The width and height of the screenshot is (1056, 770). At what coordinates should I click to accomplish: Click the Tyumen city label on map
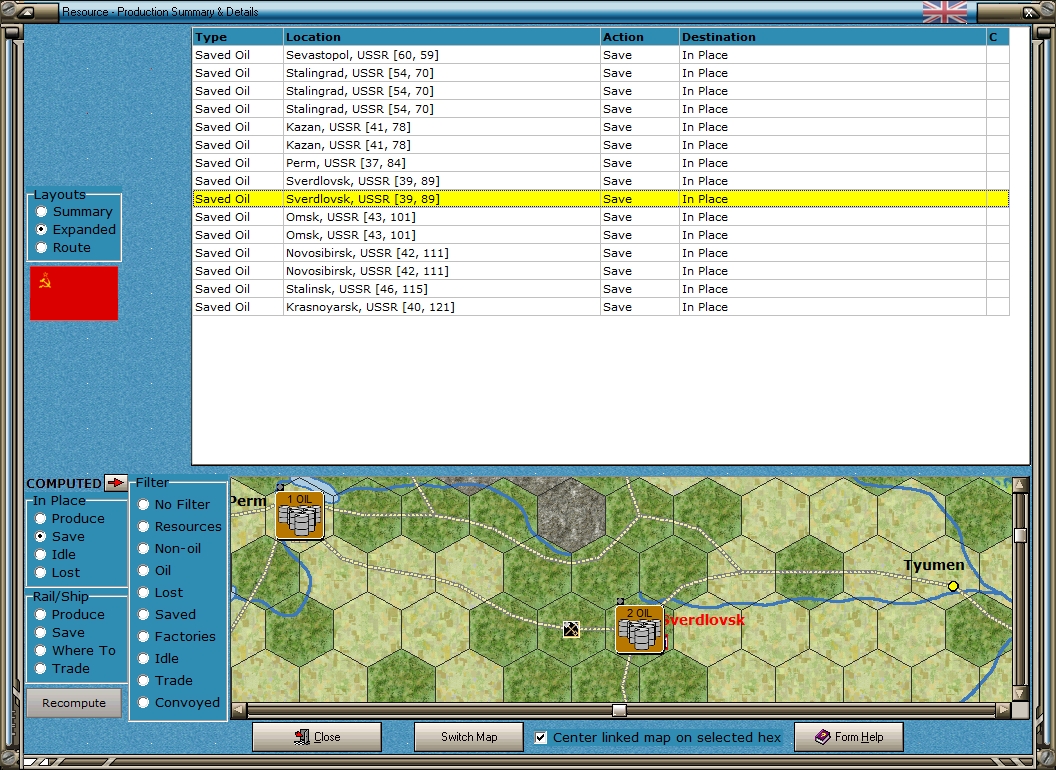click(x=934, y=565)
